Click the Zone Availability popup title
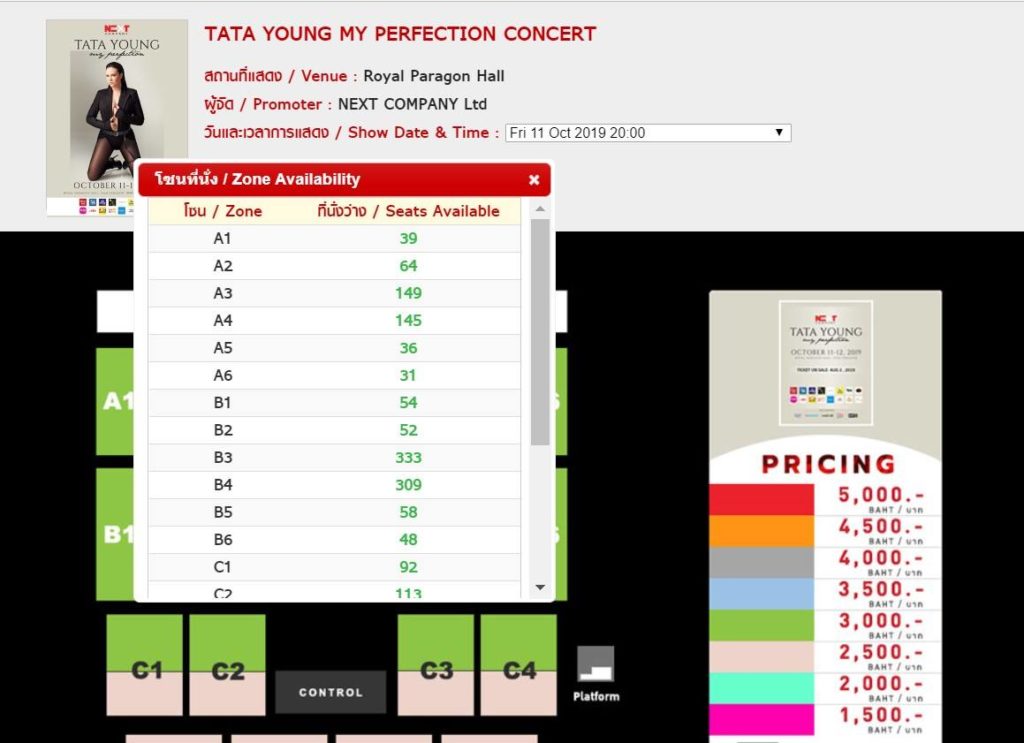1024x743 pixels. point(257,179)
